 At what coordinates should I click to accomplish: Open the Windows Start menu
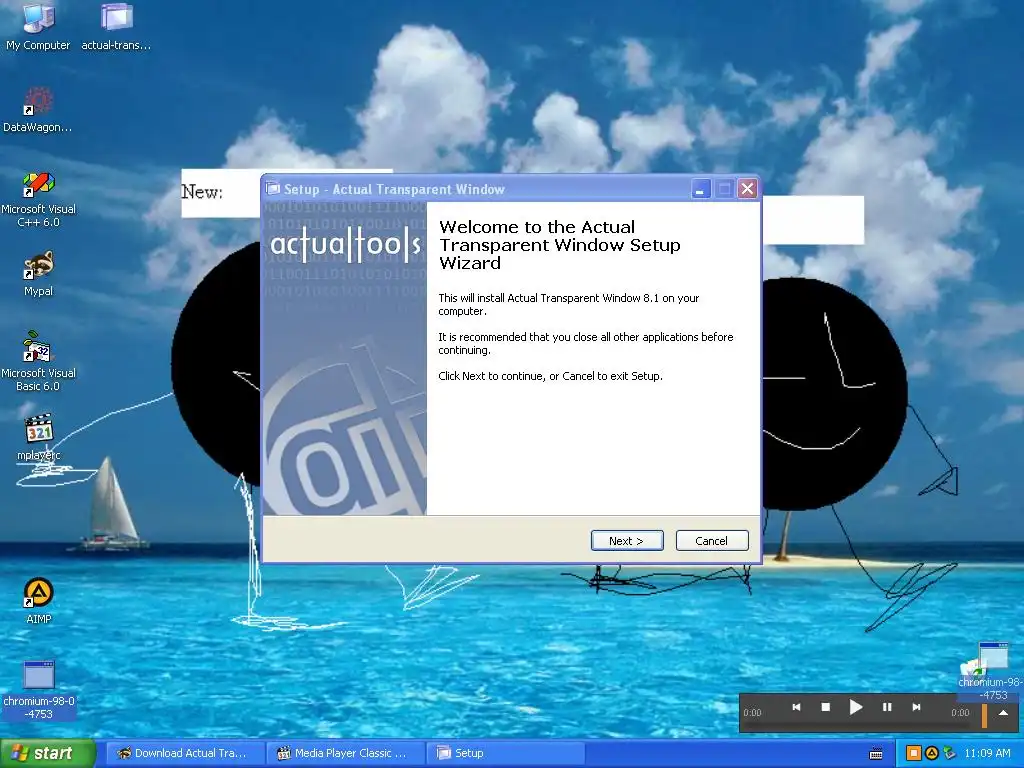[47, 753]
